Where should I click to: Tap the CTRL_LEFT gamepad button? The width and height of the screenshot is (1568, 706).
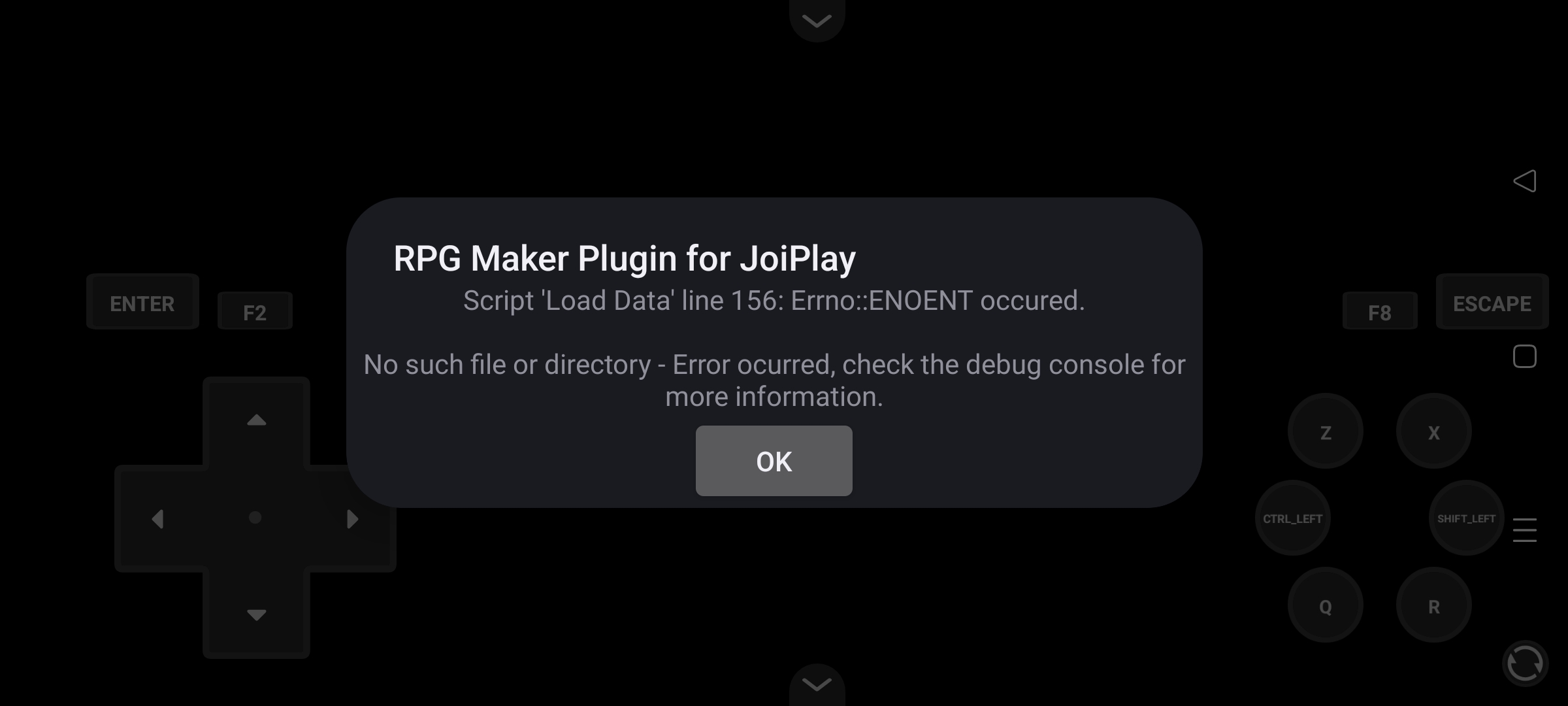coord(1292,518)
